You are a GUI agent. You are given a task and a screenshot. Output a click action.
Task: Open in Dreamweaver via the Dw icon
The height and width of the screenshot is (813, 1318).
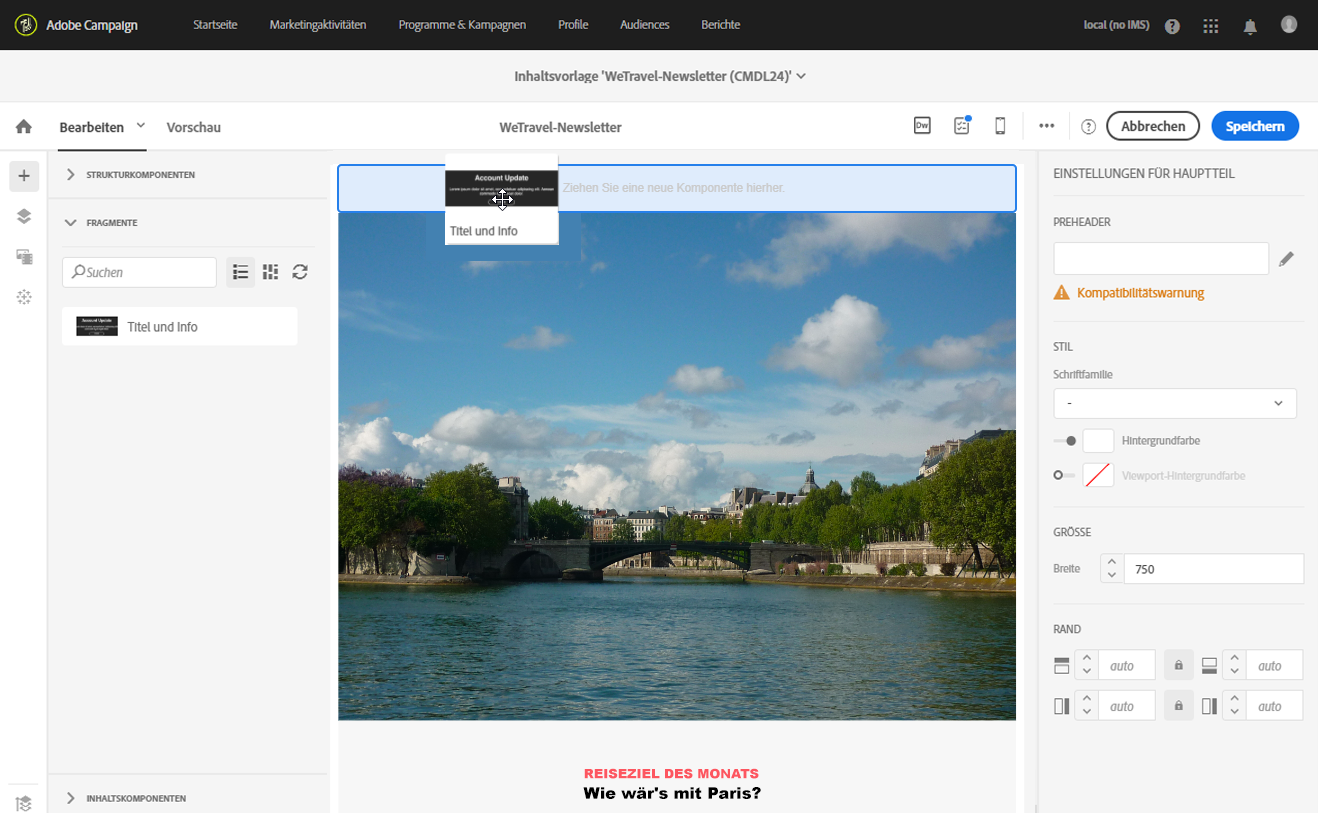point(922,126)
